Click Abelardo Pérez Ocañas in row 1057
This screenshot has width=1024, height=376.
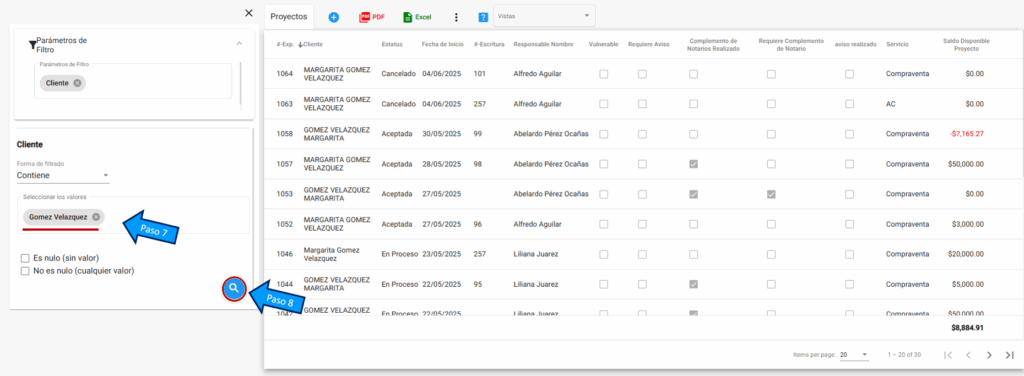click(551, 164)
